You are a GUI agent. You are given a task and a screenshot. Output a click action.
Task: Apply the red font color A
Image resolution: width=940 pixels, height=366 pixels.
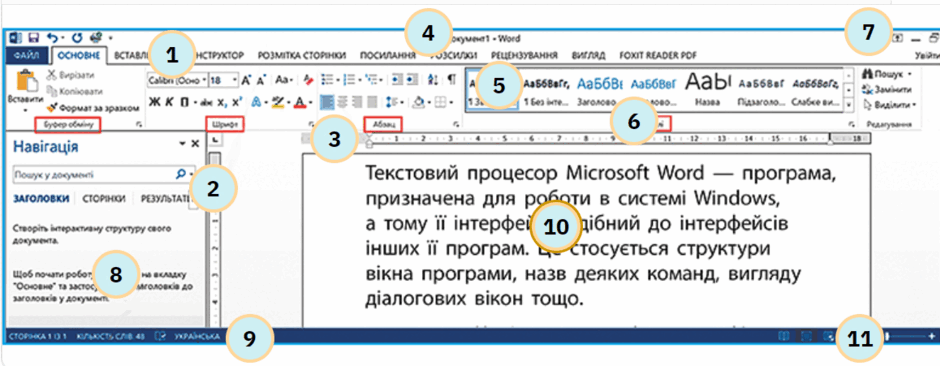tap(299, 102)
